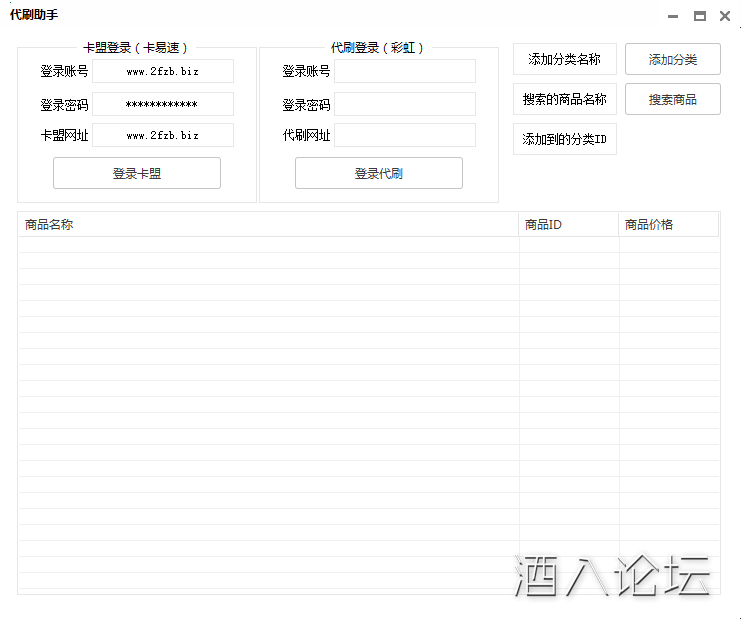Focus the 卡盟 登录账号 input field
This screenshot has height=620, width=742.
tap(163, 71)
